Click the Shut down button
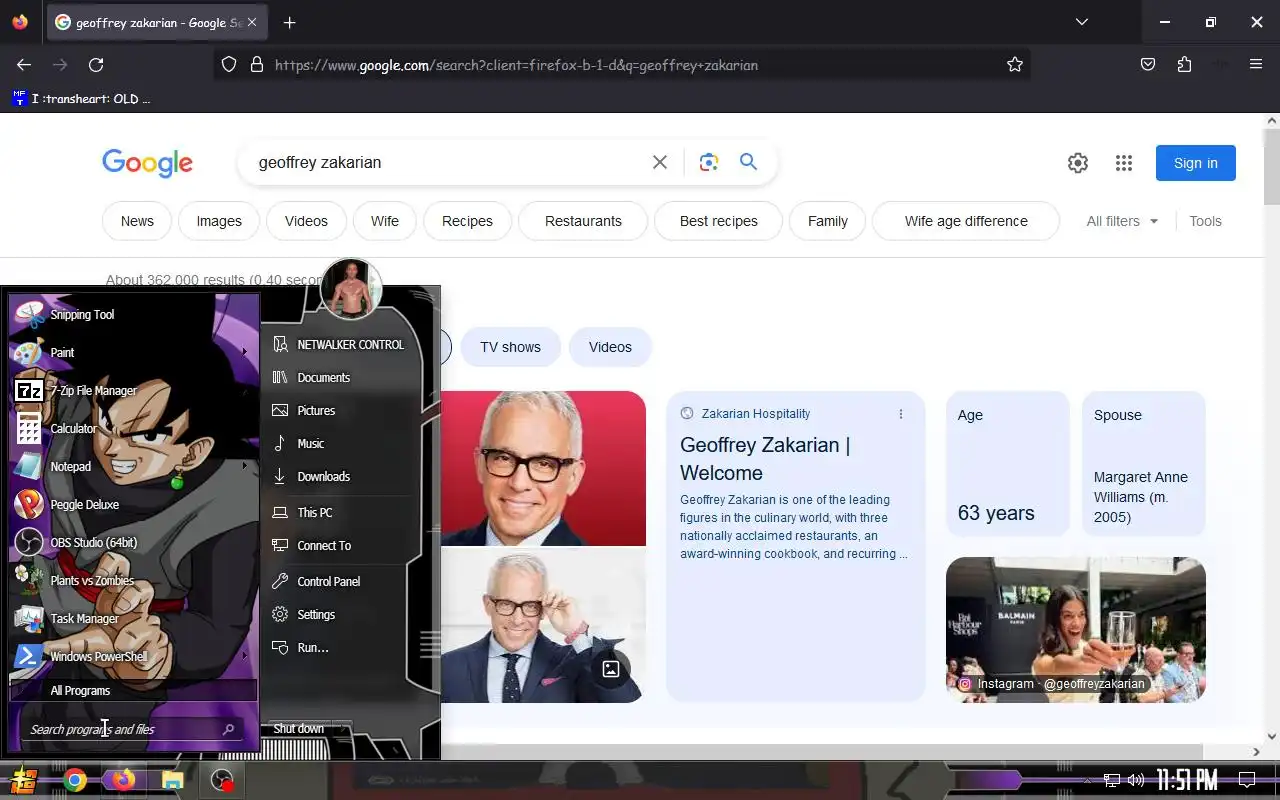The image size is (1280, 800). [x=298, y=728]
